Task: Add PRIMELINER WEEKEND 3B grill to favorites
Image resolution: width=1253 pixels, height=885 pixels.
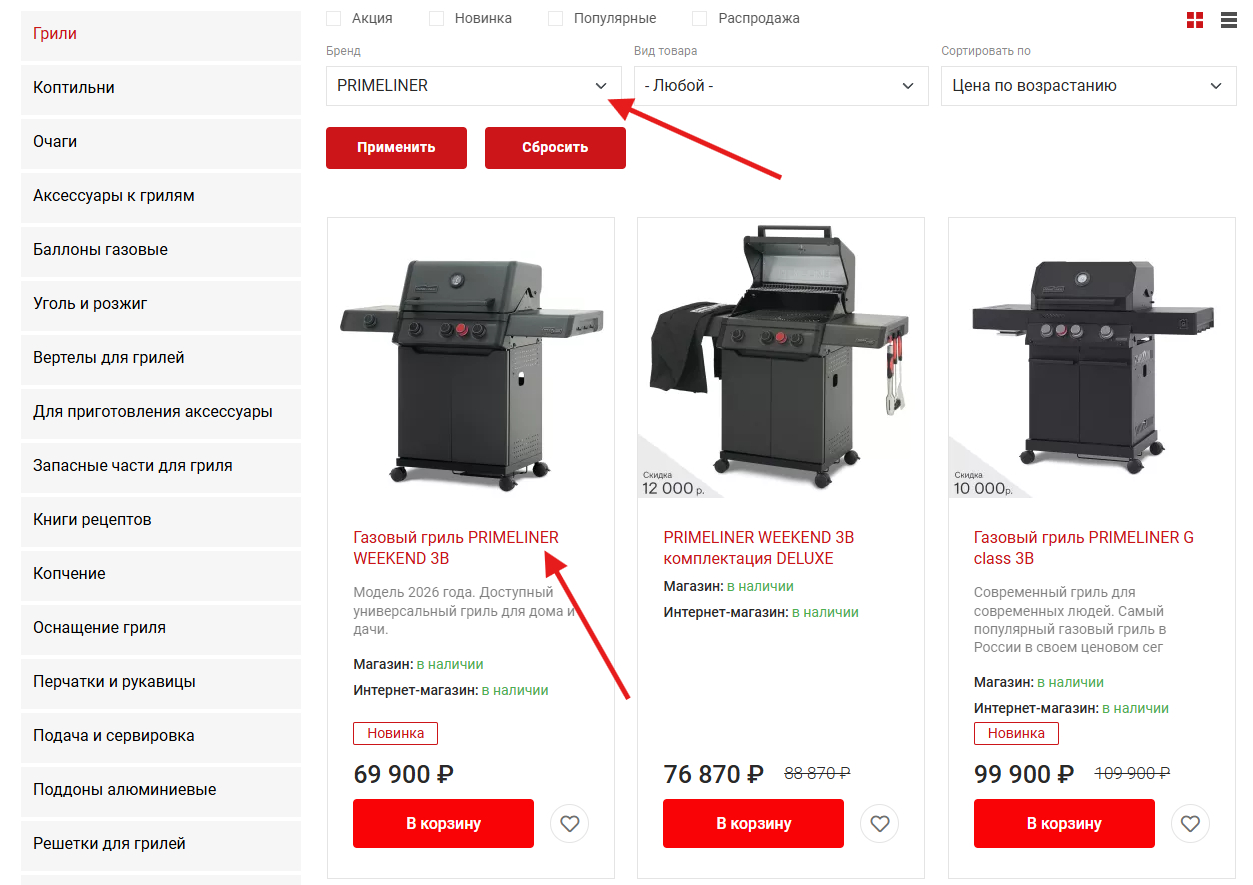Action: [570, 824]
